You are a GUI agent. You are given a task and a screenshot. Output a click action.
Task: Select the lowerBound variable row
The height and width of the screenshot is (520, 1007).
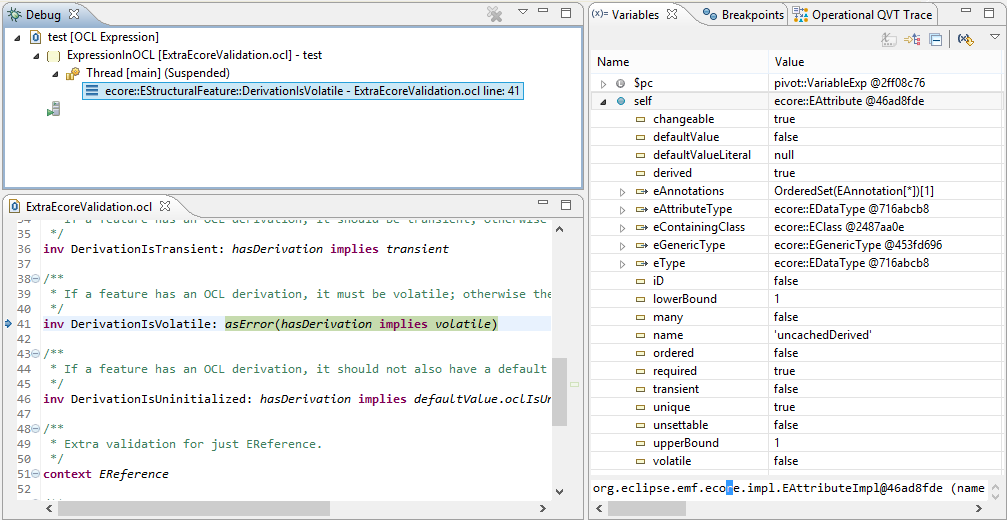(796, 299)
